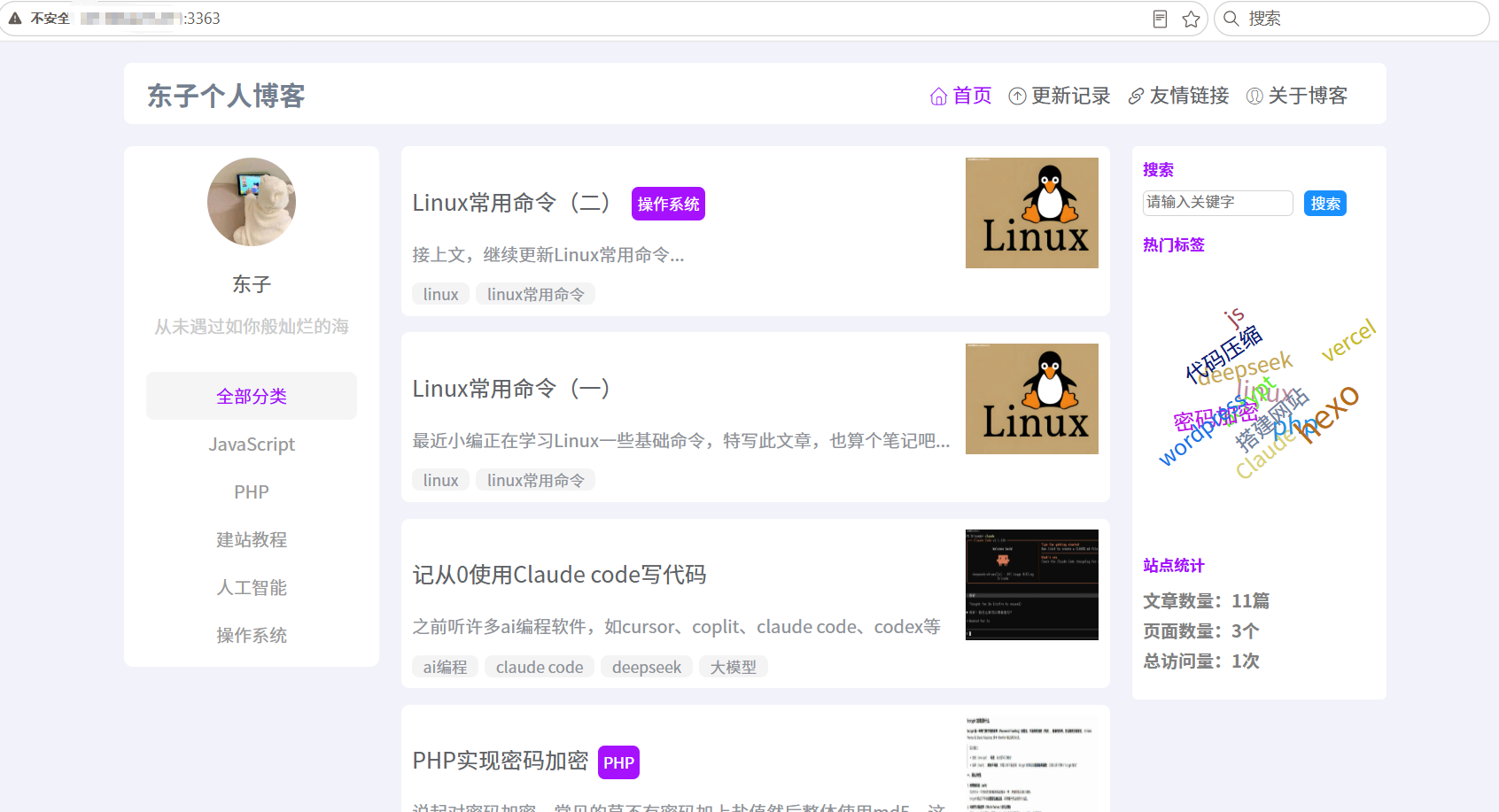Viewport: 1499px width, 812px height.
Task: Bookmark this page with the star icon
Action: click(1191, 19)
